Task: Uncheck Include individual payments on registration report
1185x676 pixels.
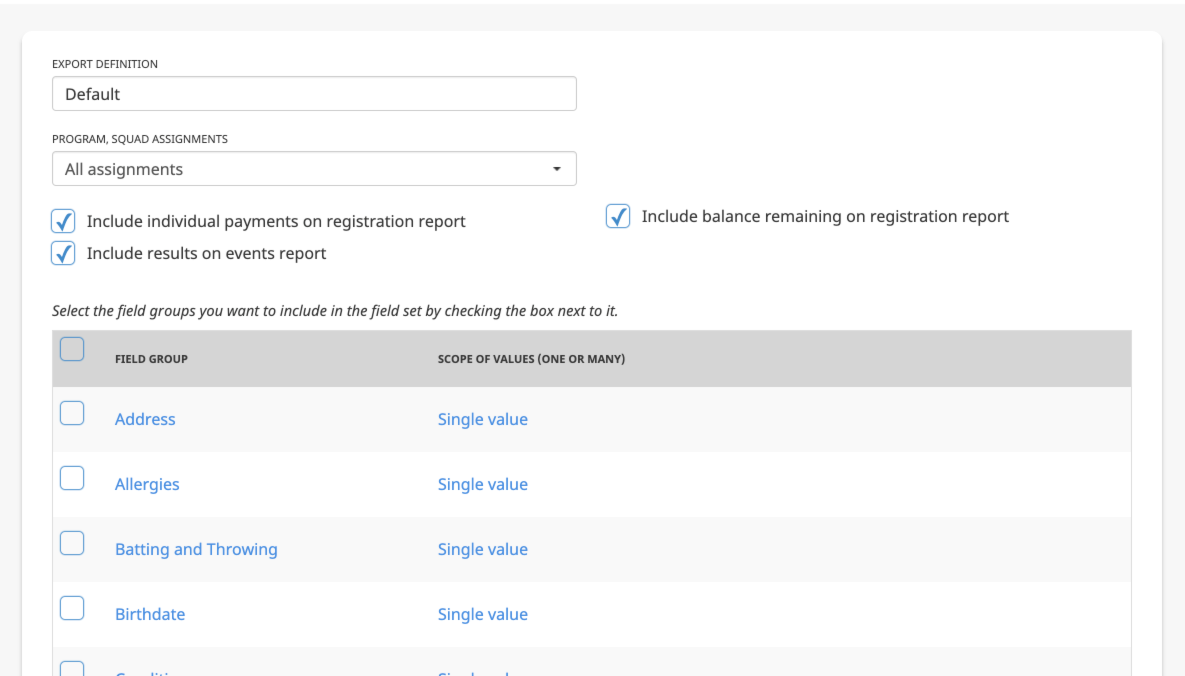Action: [x=63, y=222]
